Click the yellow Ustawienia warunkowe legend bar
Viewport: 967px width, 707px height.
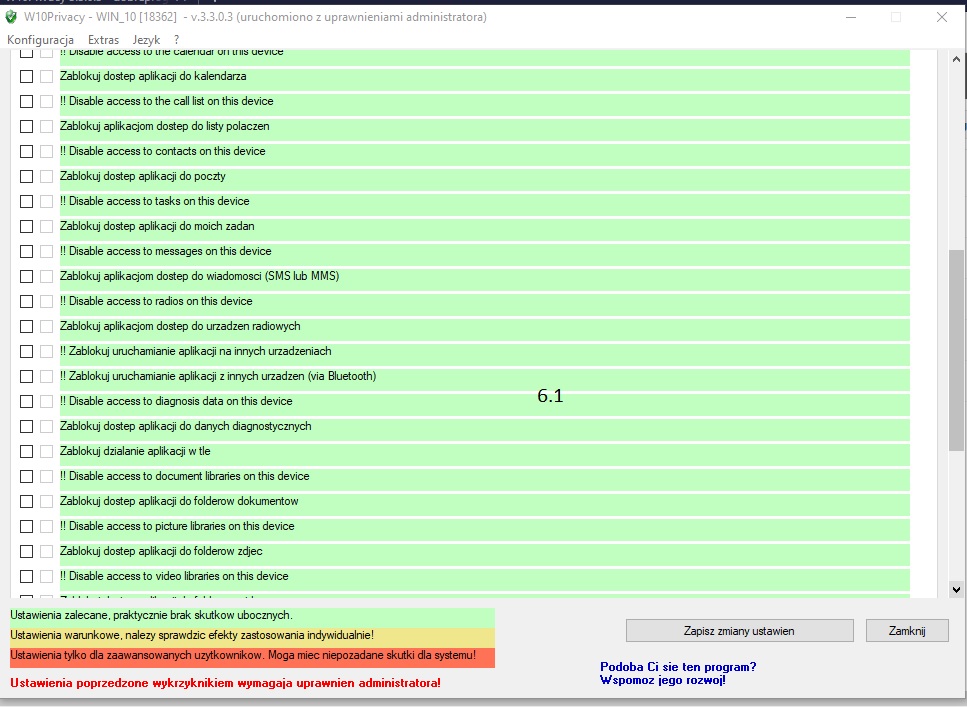252,637
